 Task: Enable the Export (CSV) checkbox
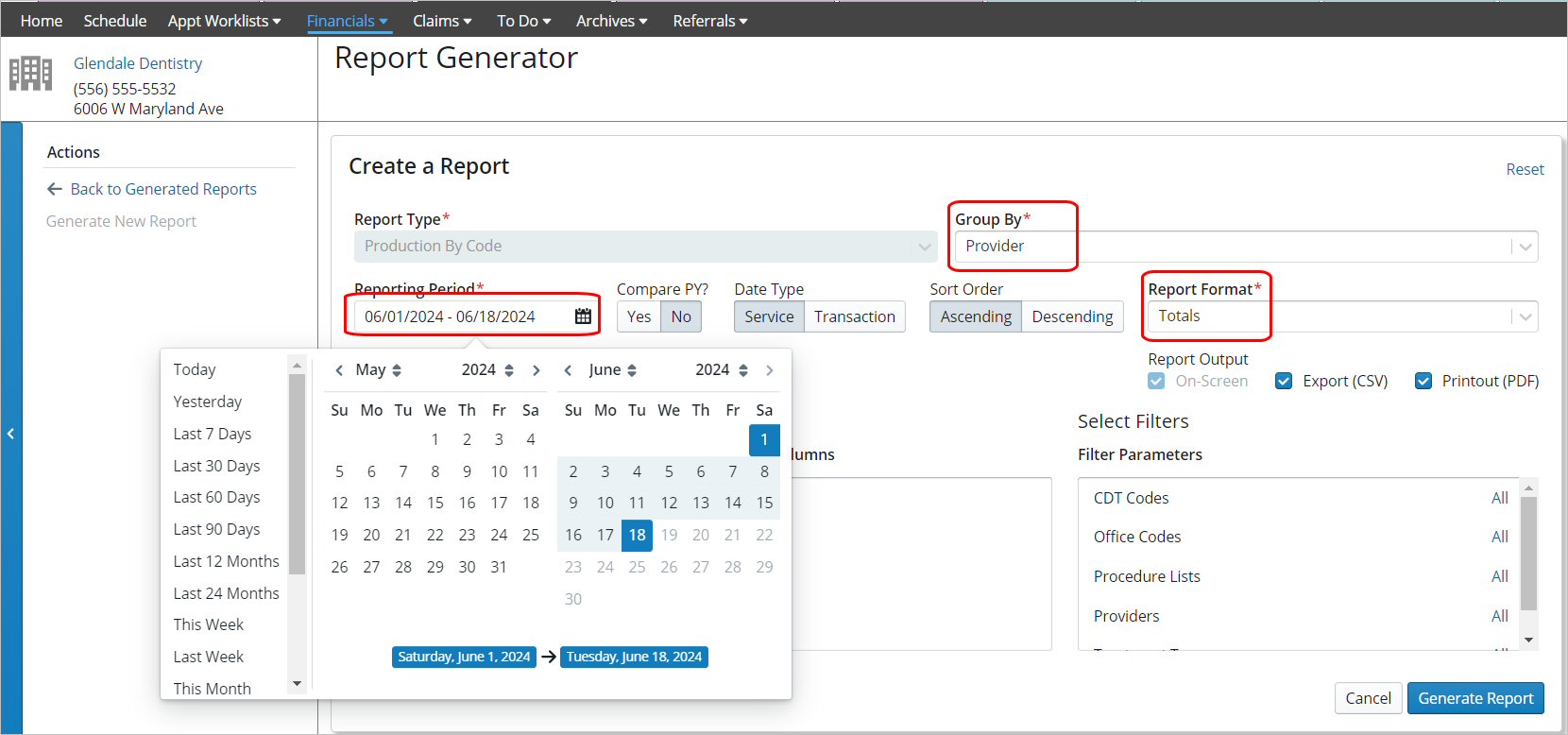pyautogui.click(x=1284, y=381)
